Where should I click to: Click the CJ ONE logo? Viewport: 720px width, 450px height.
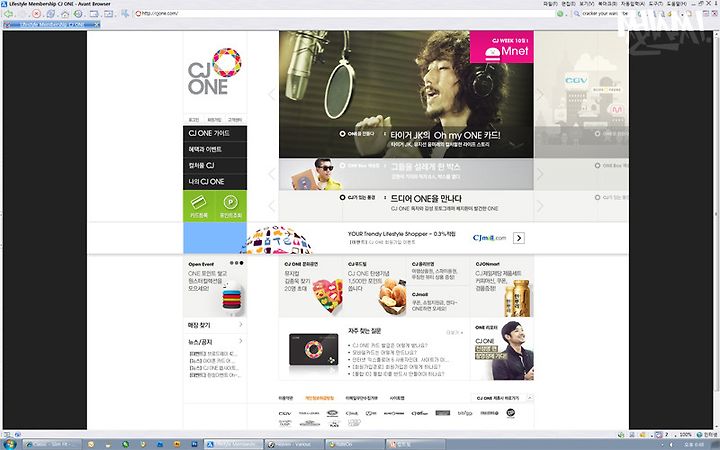(x=214, y=71)
